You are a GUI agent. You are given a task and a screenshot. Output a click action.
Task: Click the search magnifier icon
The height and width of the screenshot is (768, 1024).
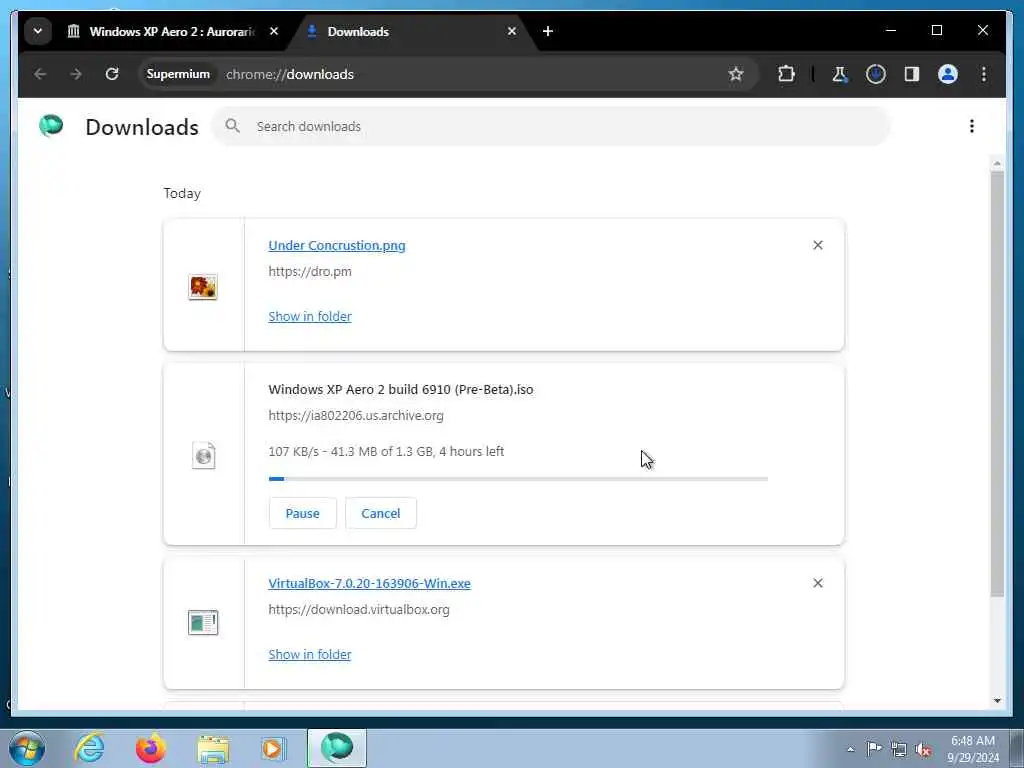pyautogui.click(x=232, y=126)
